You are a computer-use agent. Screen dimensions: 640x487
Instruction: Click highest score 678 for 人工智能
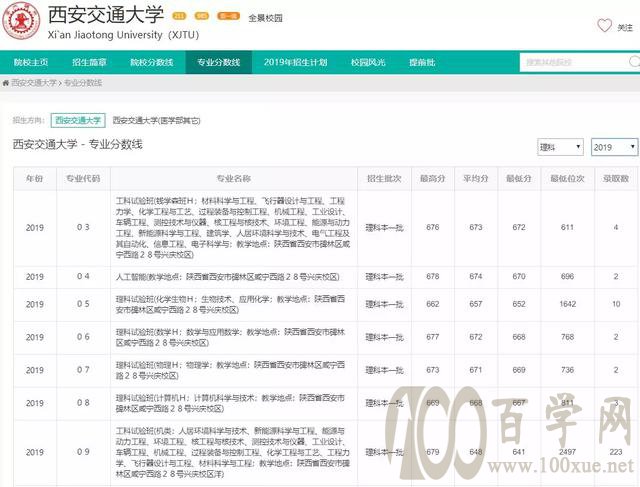click(x=433, y=277)
